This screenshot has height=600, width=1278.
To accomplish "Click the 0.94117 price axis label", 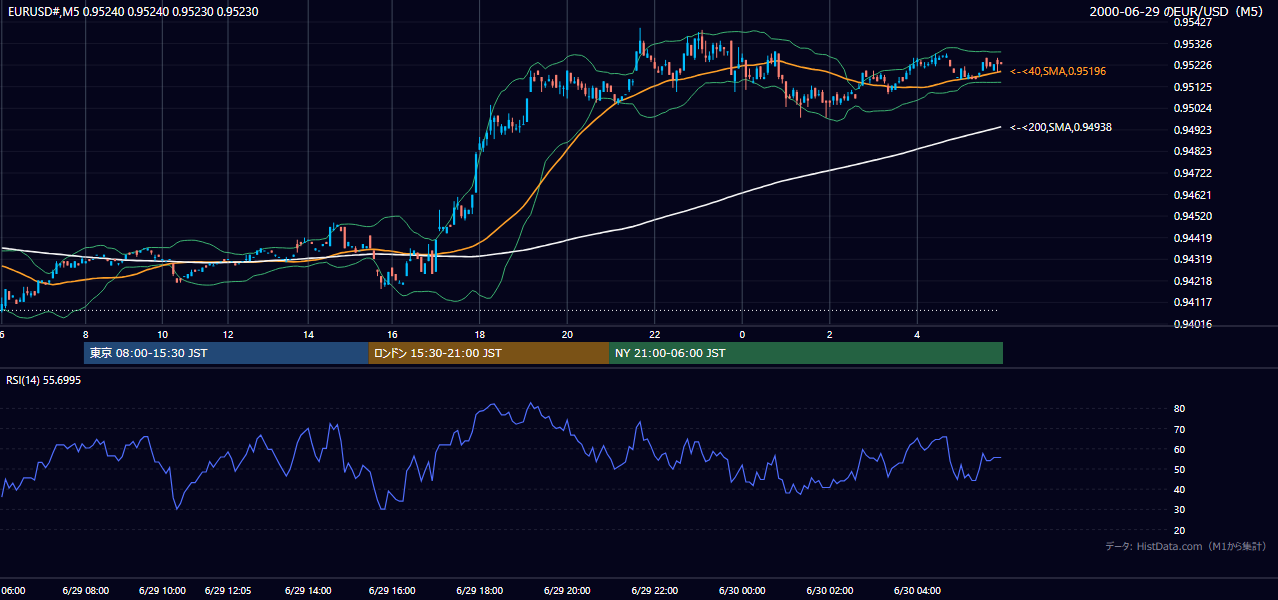I will pyautogui.click(x=1193, y=302).
